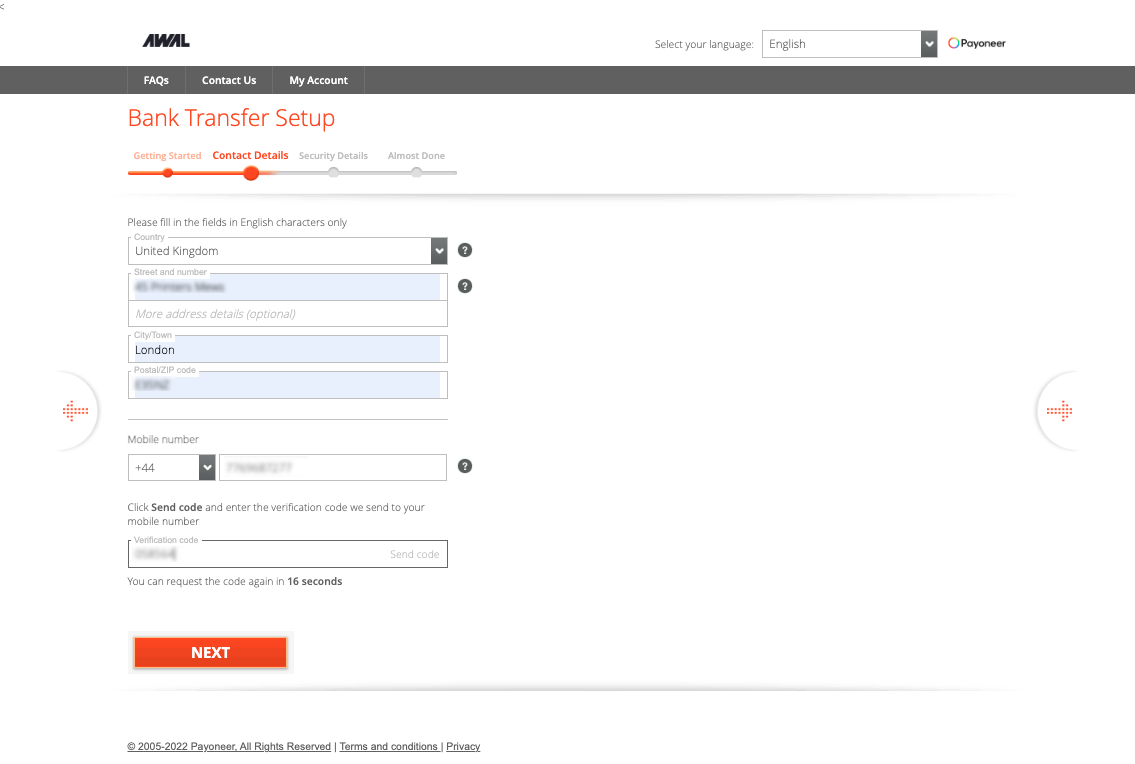1135x764 pixels.
Task: Open the FAQs menu item
Action: [156, 80]
